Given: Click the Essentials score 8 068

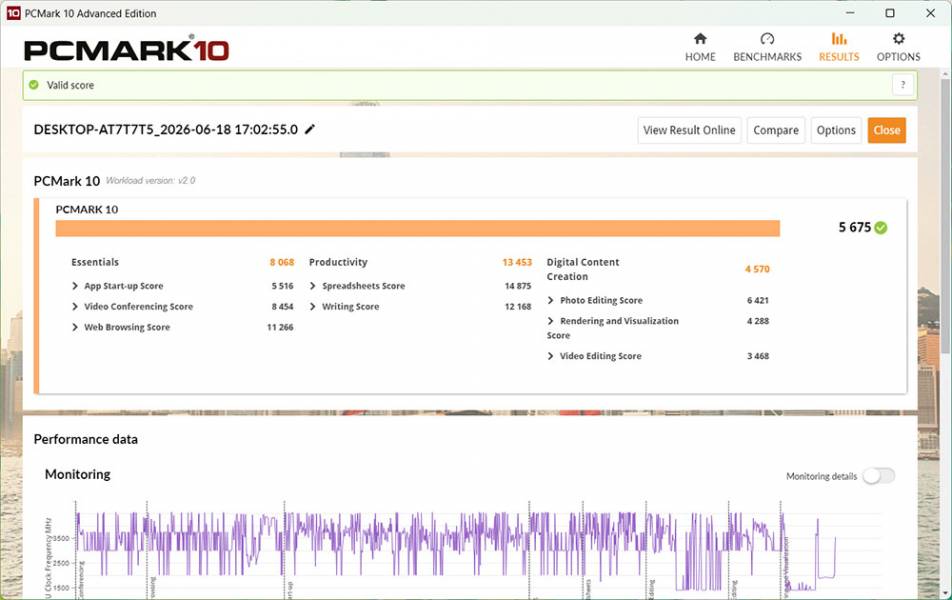Looking at the screenshot, I should click(282, 262).
